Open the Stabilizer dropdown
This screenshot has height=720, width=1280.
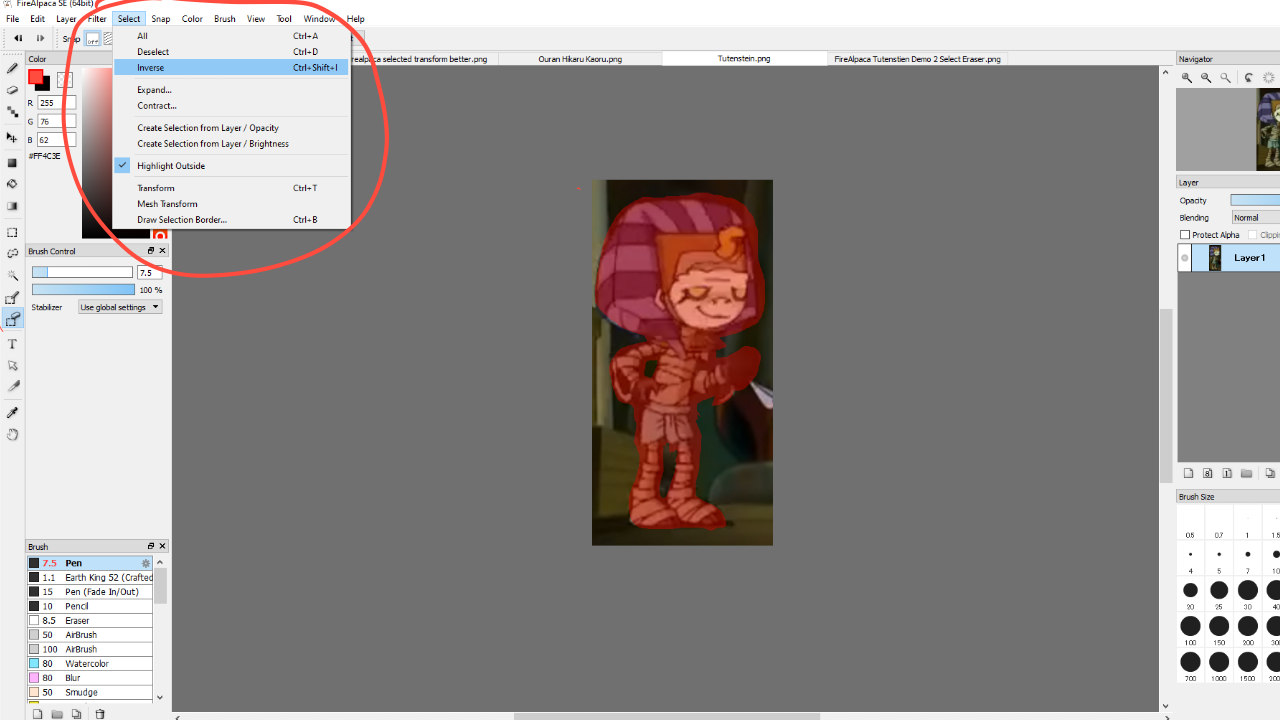click(120, 307)
